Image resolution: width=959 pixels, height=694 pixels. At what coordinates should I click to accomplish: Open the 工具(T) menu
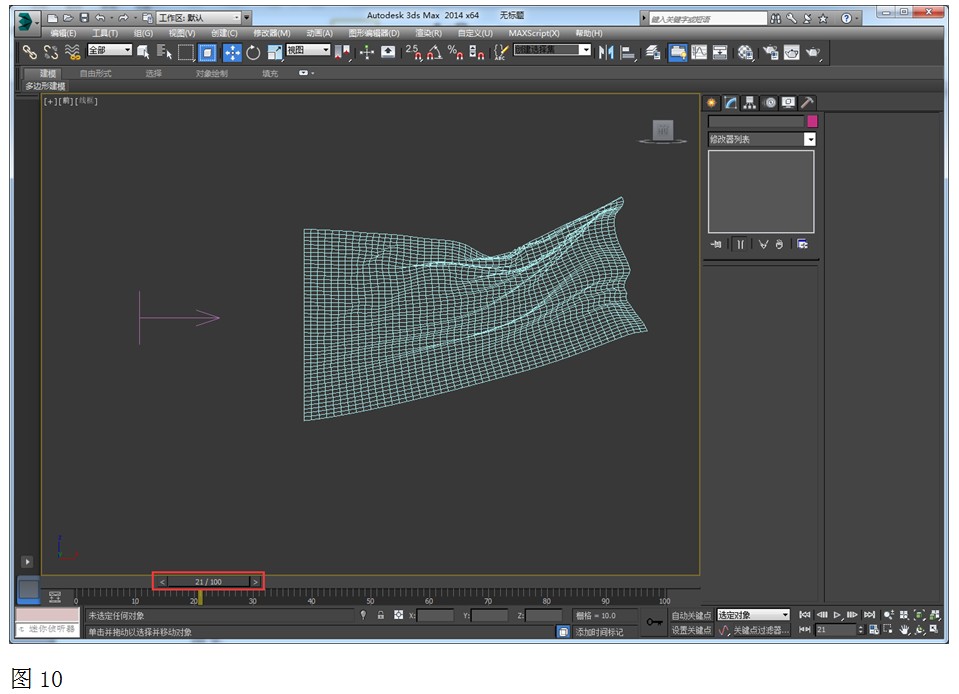(x=105, y=33)
